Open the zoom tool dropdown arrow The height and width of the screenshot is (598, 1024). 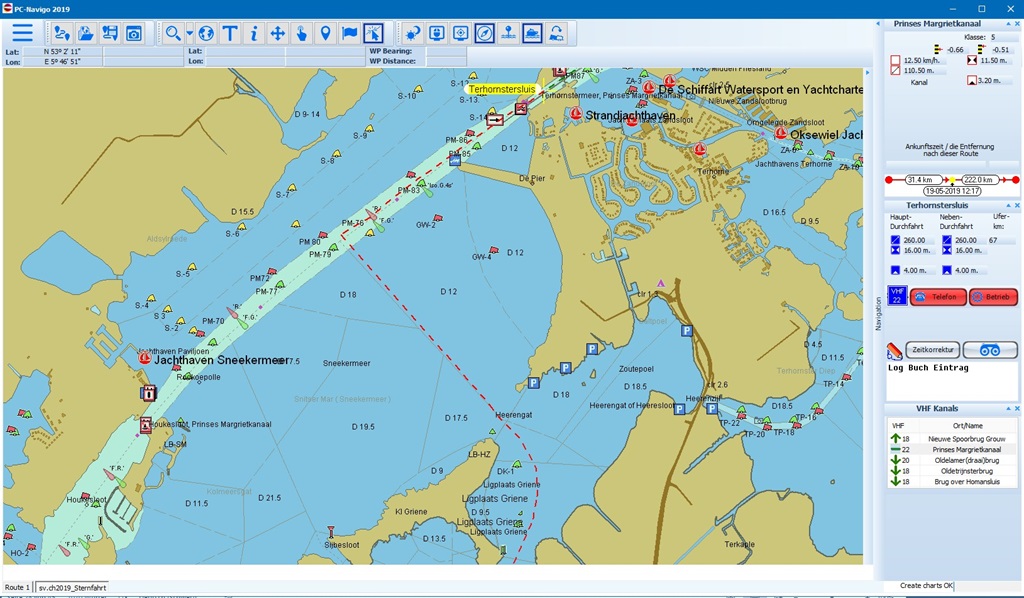click(x=189, y=33)
